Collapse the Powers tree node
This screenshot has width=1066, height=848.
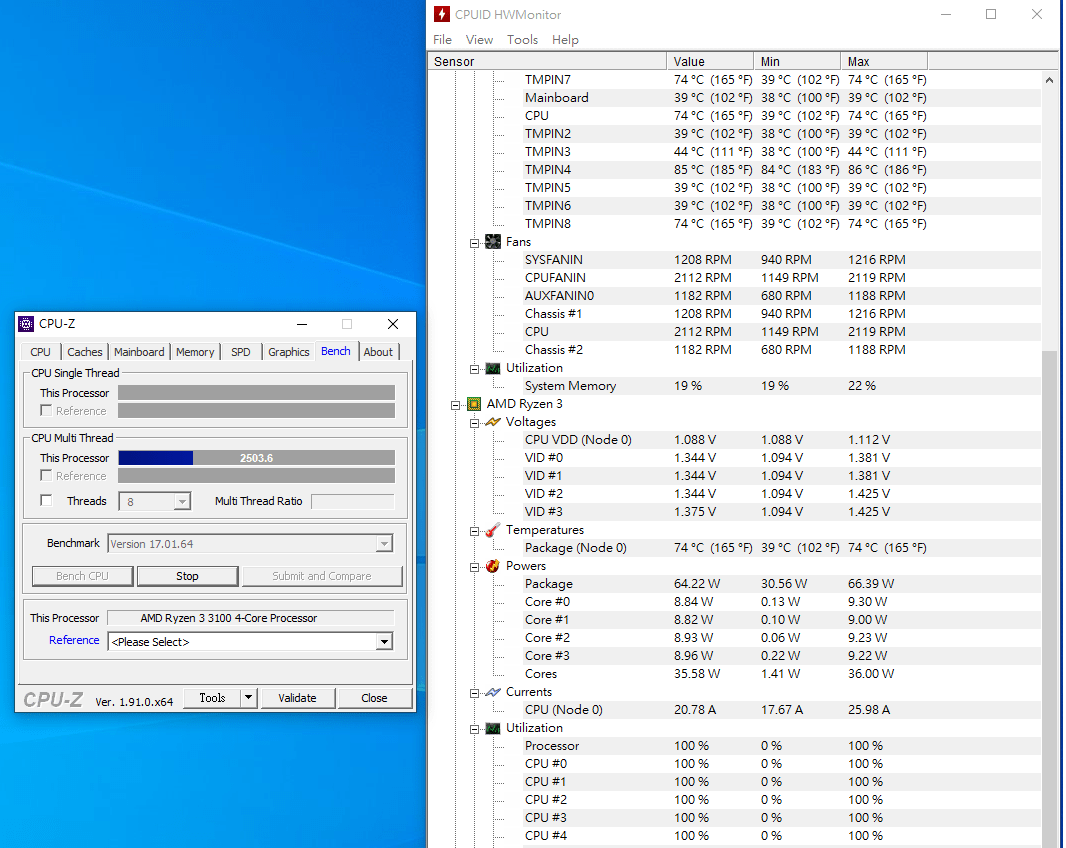475,567
